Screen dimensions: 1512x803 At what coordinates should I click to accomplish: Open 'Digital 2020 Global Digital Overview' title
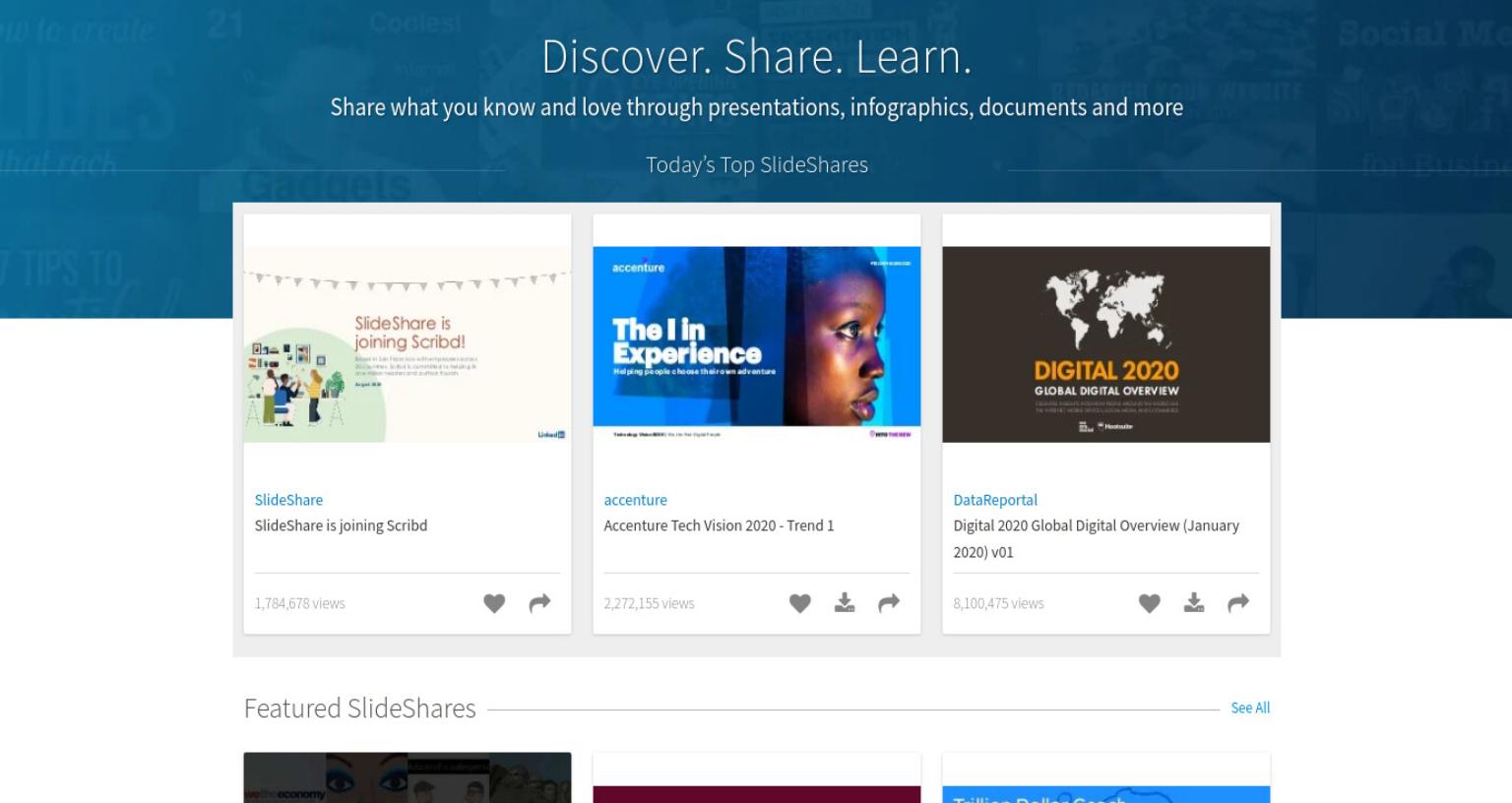pos(1096,538)
